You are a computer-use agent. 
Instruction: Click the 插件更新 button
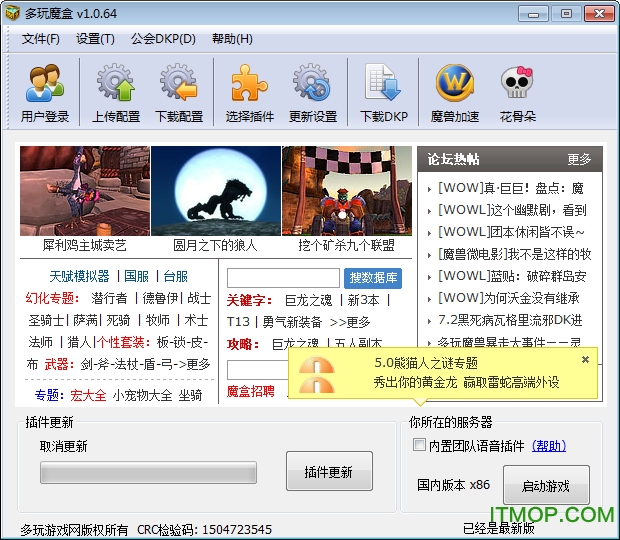[329, 471]
